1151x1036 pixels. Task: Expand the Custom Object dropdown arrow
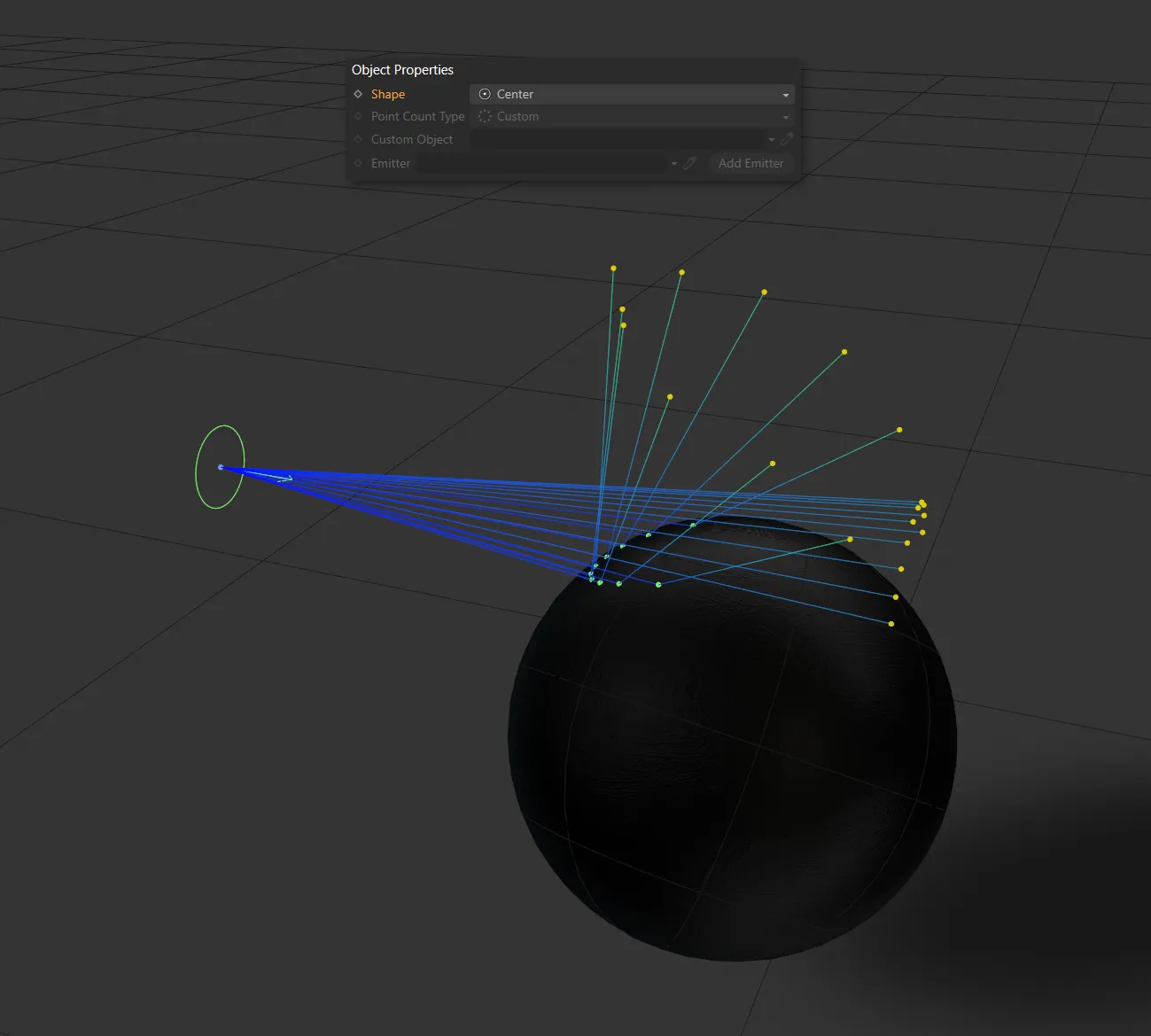click(x=771, y=139)
